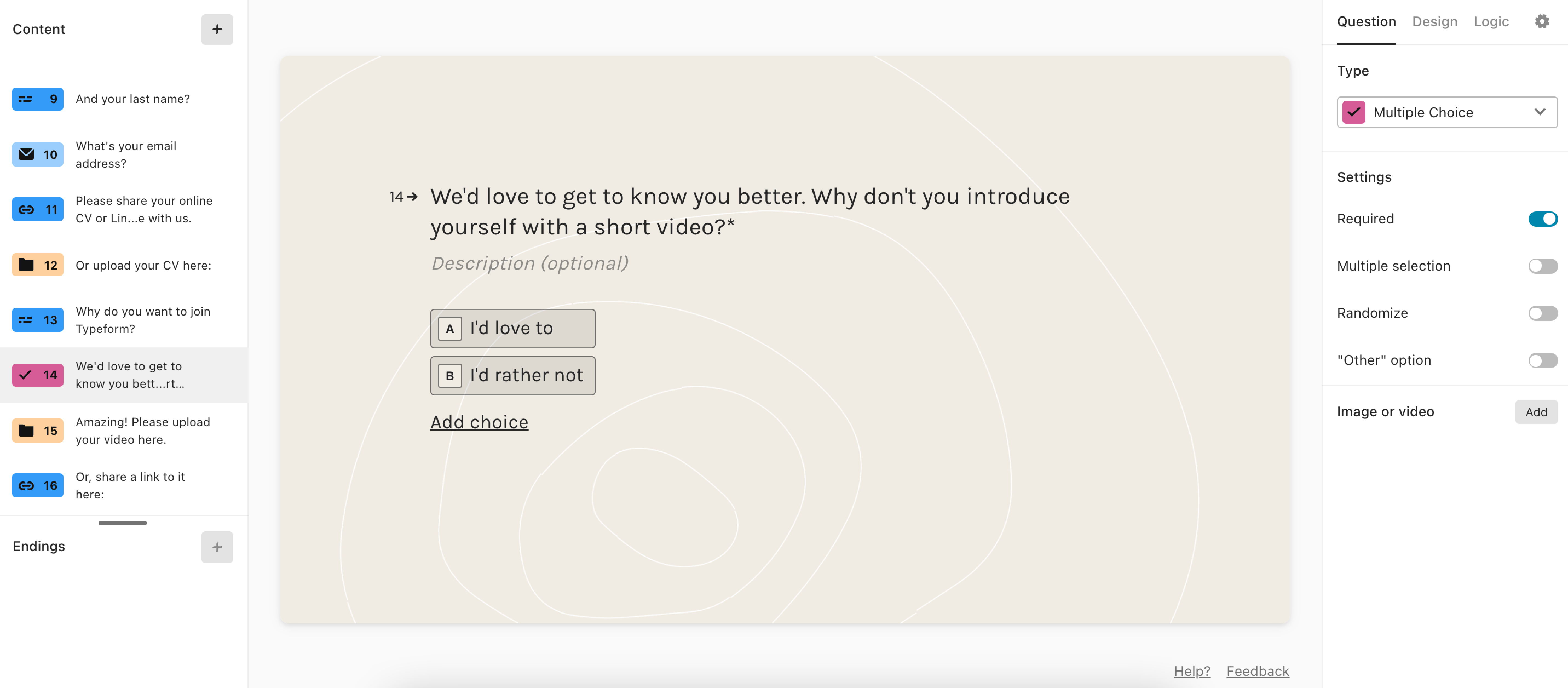Click choice key letter A
Screen dimensions: 1568x688
(x=450, y=329)
